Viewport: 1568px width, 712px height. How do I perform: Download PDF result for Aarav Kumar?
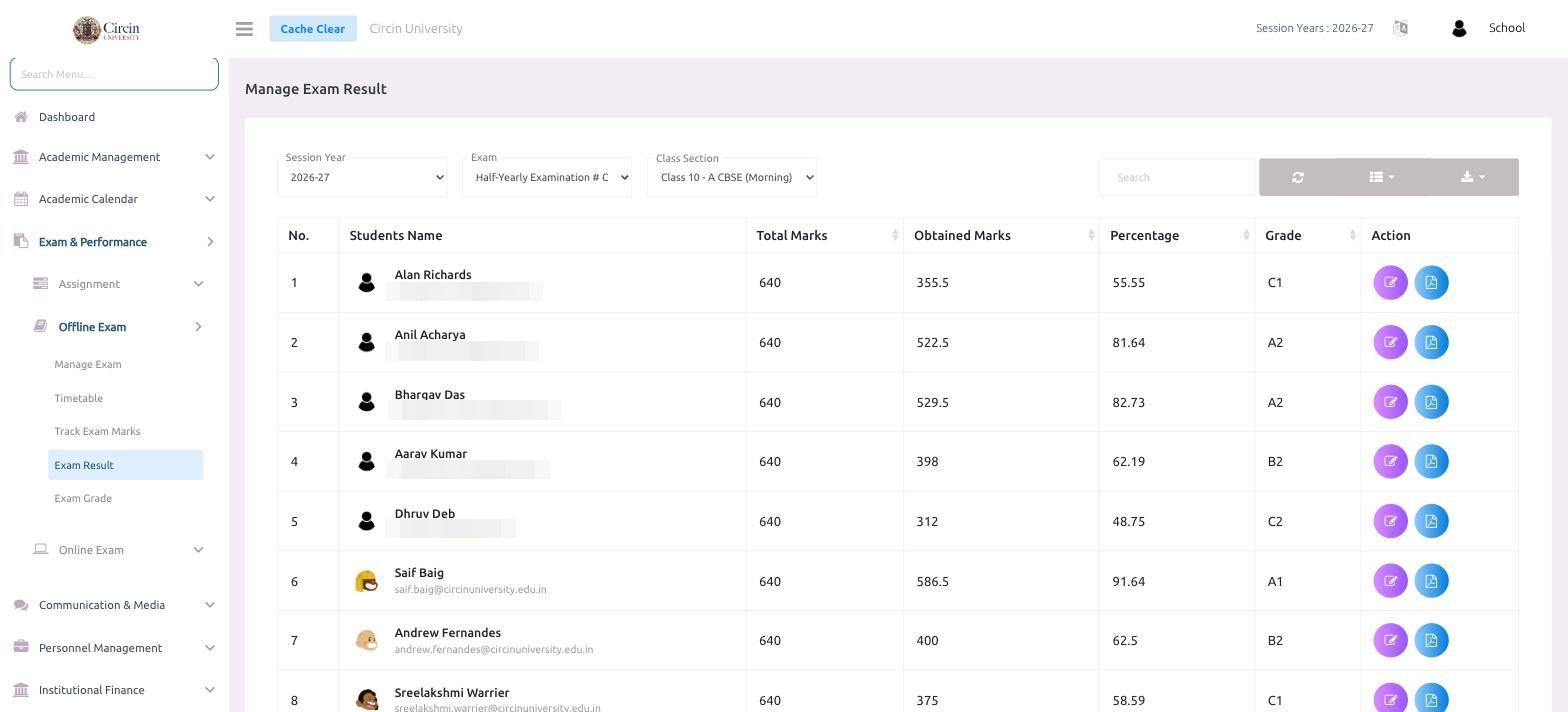pyautogui.click(x=1431, y=461)
